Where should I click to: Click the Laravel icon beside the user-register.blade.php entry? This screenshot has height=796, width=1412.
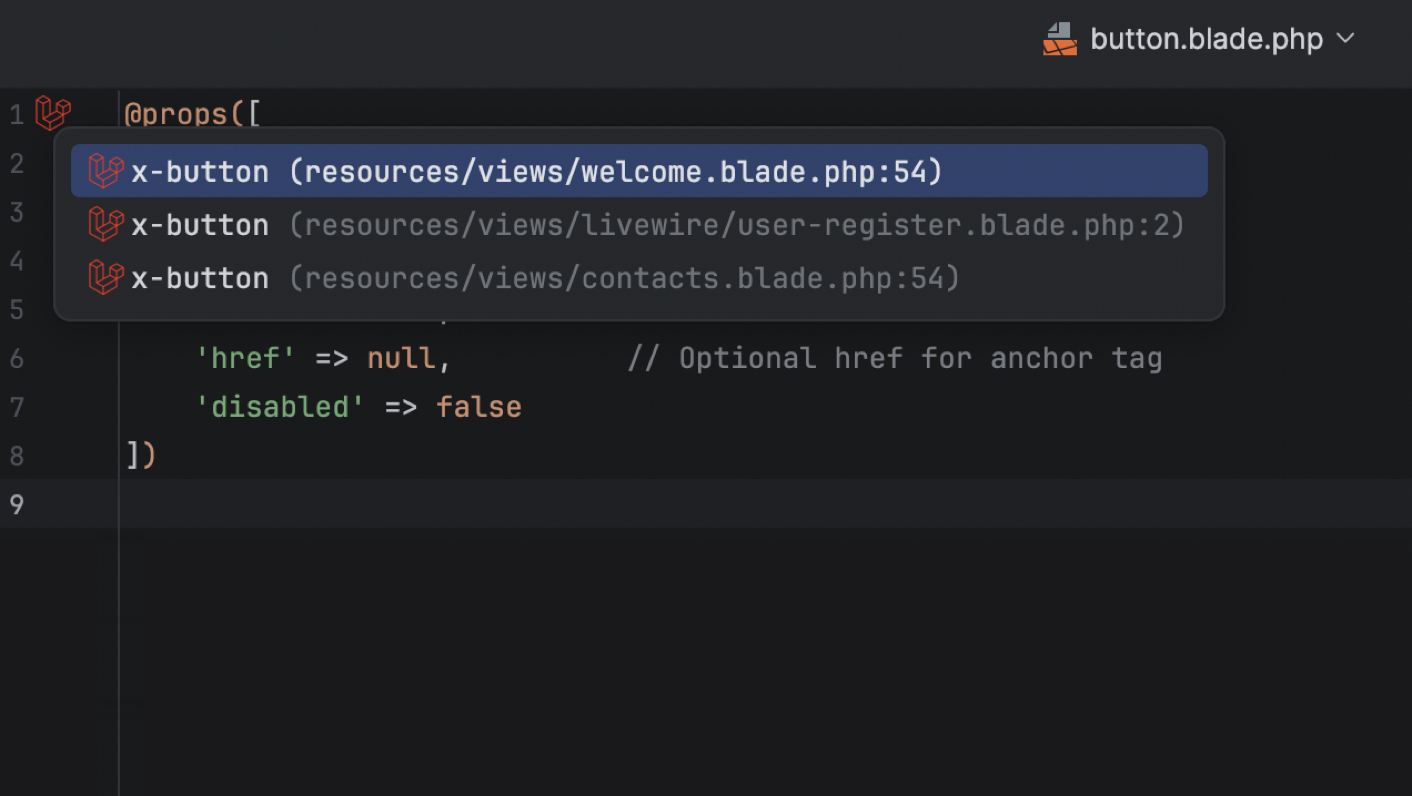coord(105,224)
